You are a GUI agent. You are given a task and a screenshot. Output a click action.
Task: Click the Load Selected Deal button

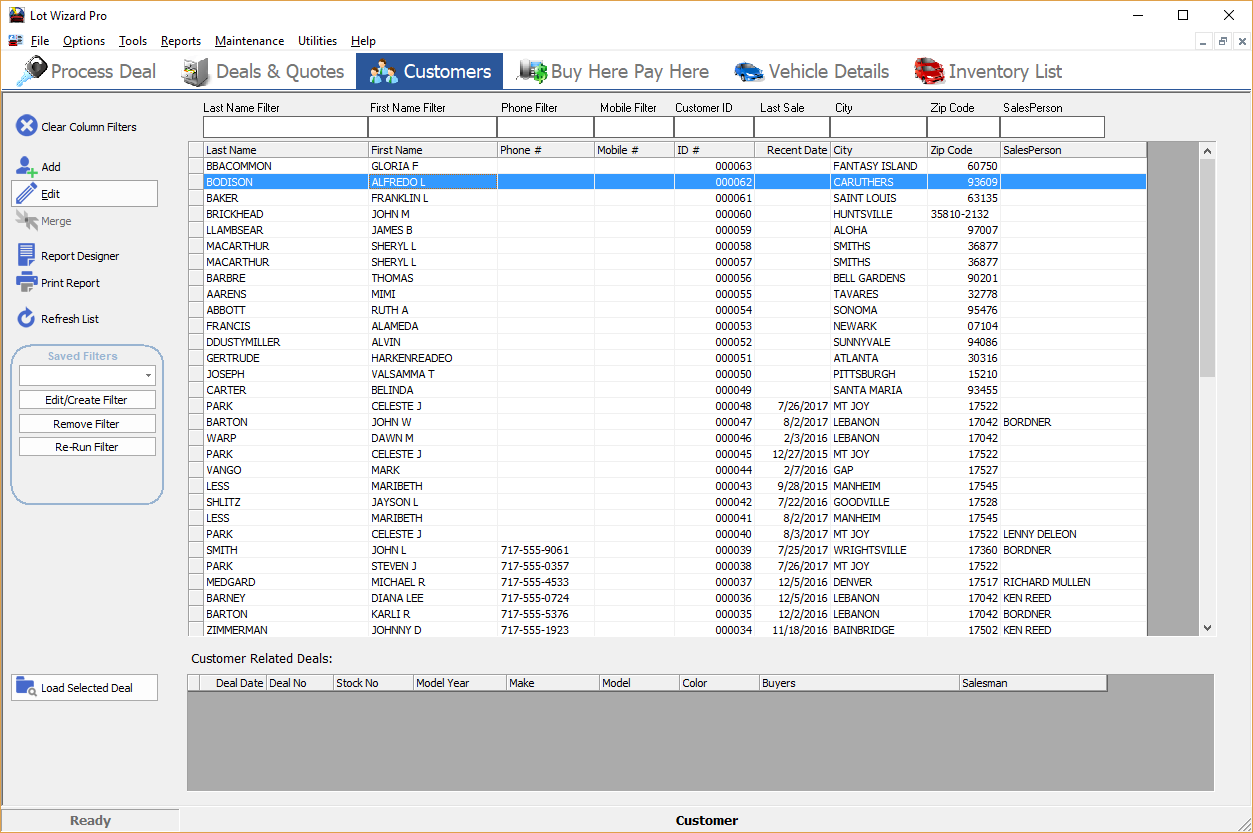[83, 687]
